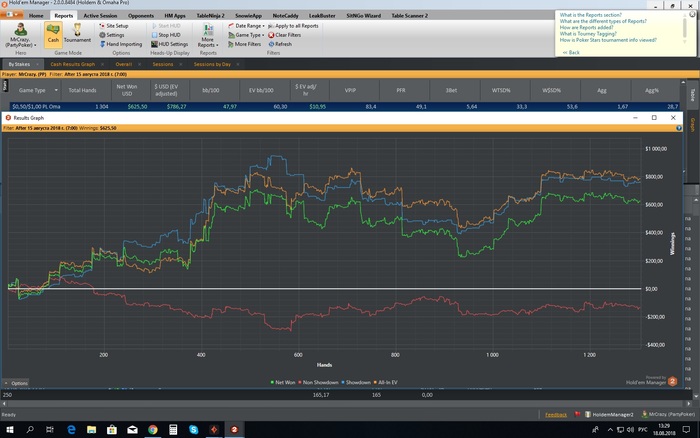The height and width of the screenshot is (438, 700).
Task: Open the LeakBuster tab
Action: point(322,16)
